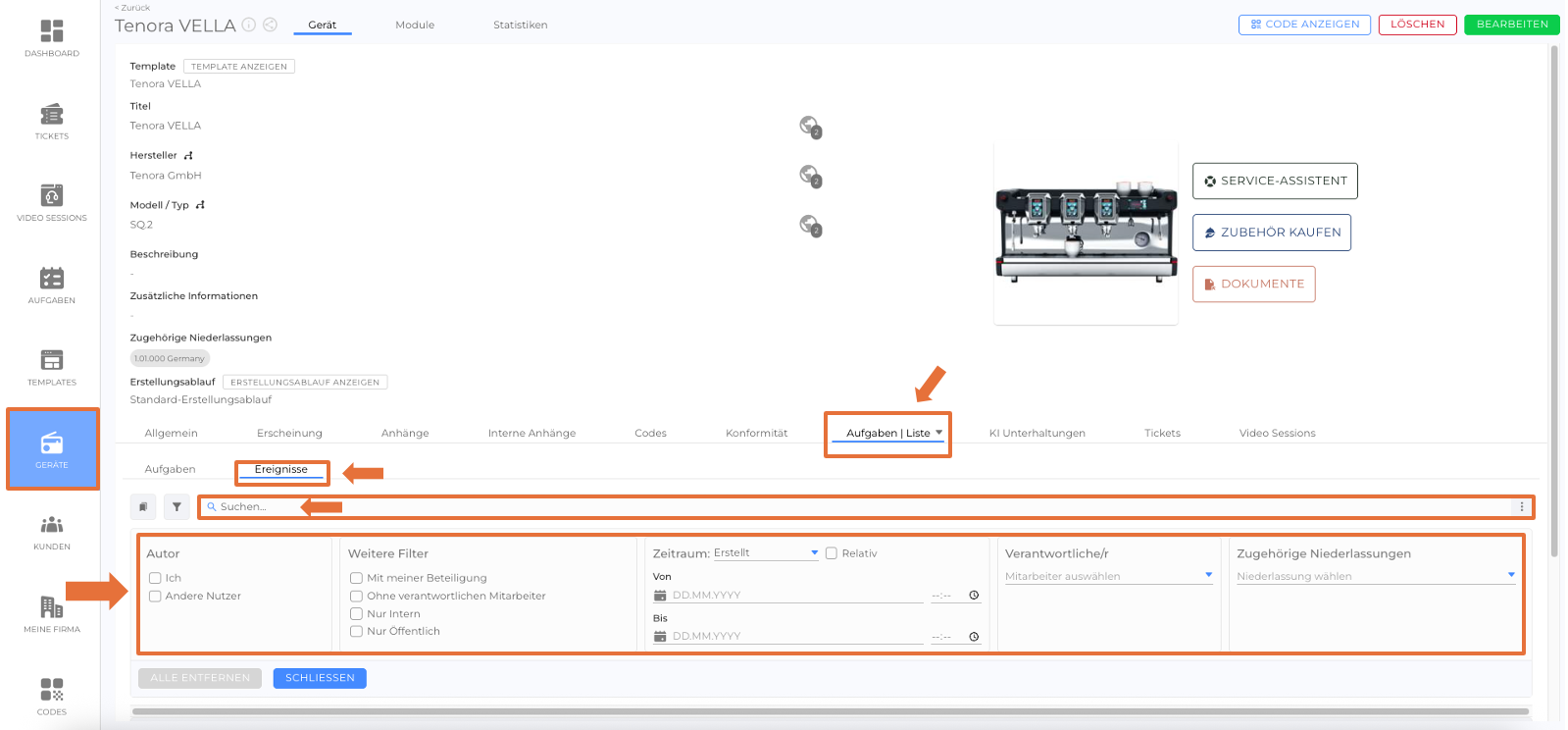
Task: Click the filter funnel icon
Action: (177, 507)
